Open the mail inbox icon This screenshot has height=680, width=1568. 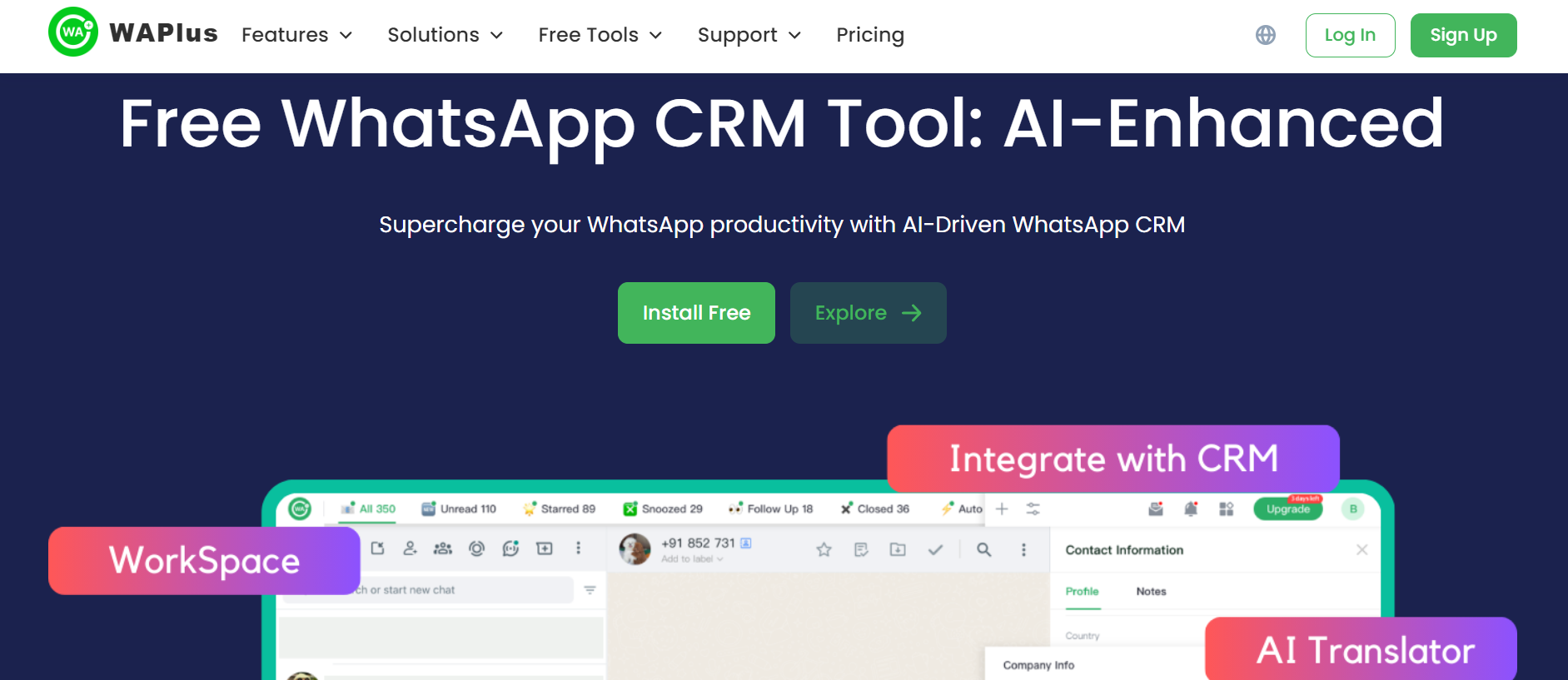point(1156,509)
